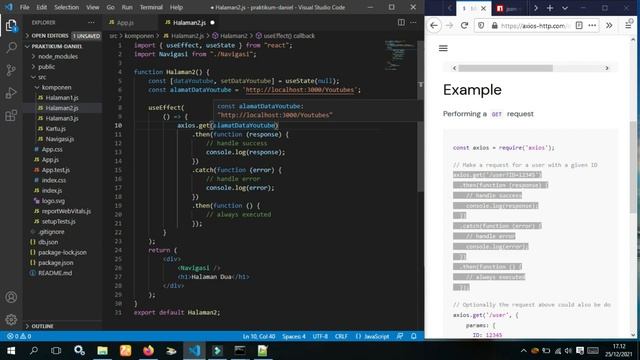
Task: Open the Manage gear icon
Action: click(11, 319)
